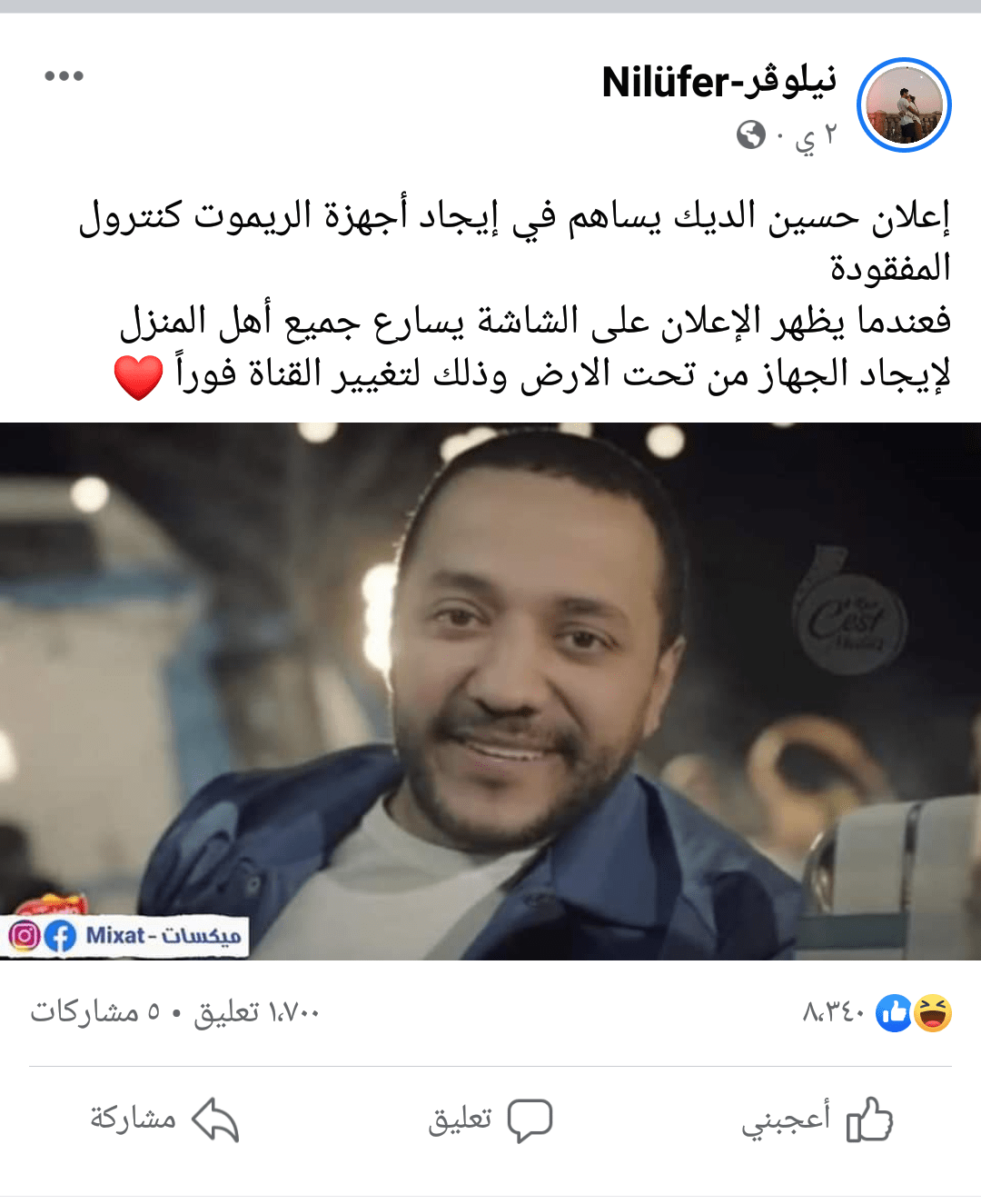Click the Instagram icon in the Mixat watermark
The image size is (981, 1204).
(x=24, y=935)
